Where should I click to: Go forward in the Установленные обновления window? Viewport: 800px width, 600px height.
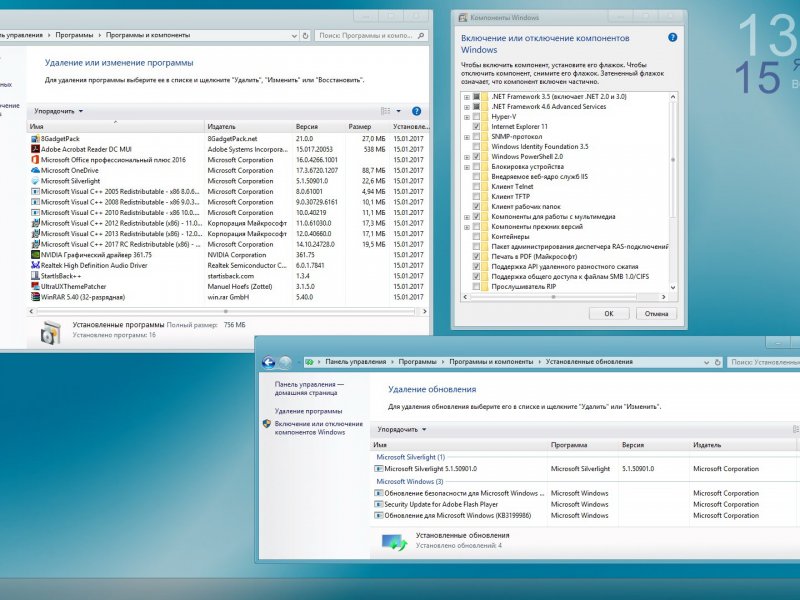[x=285, y=362]
